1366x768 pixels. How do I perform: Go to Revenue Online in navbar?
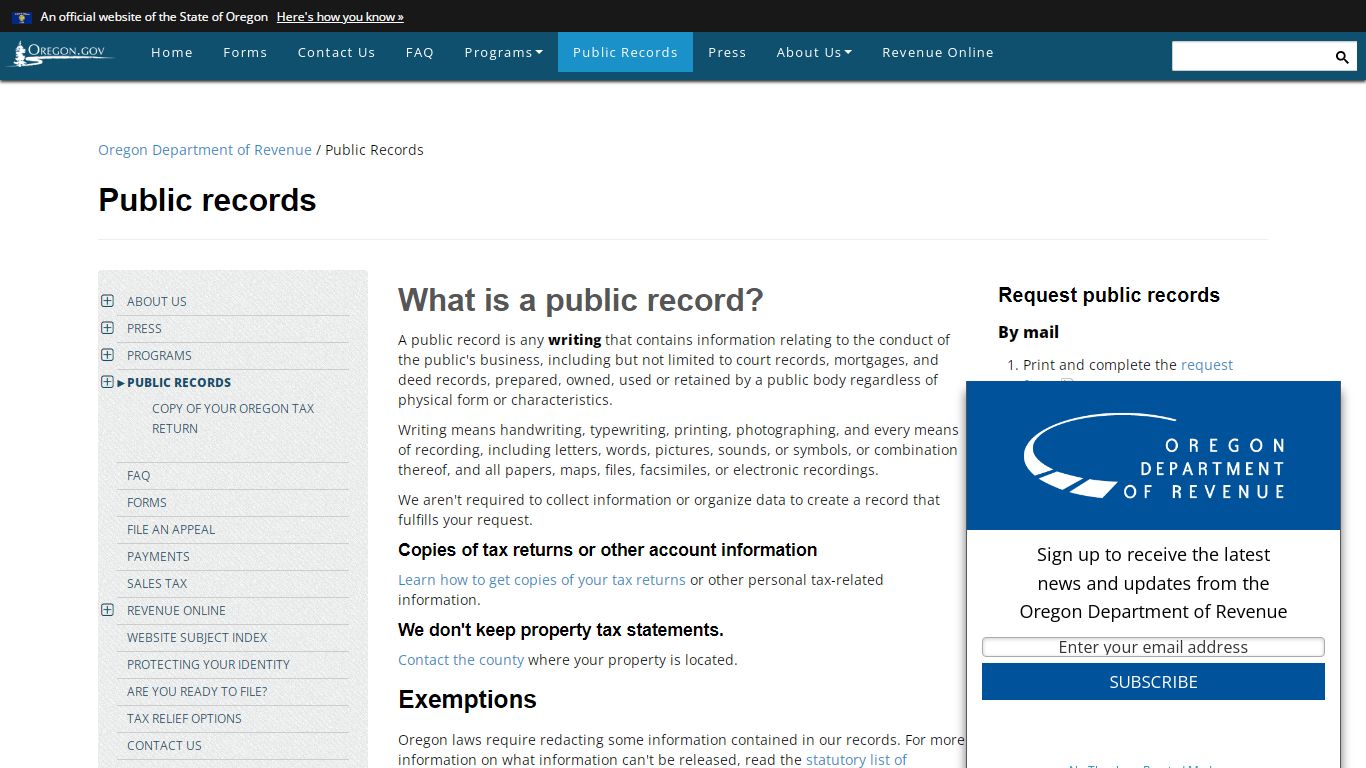coord(938,52)
